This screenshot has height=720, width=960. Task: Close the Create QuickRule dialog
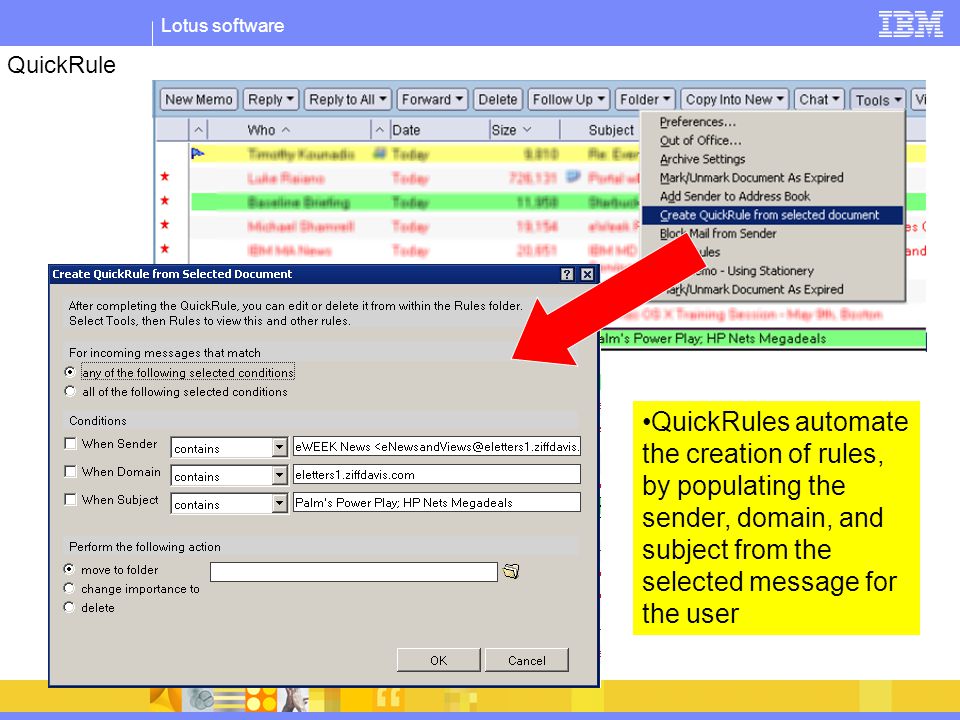[x=587, y=274]
